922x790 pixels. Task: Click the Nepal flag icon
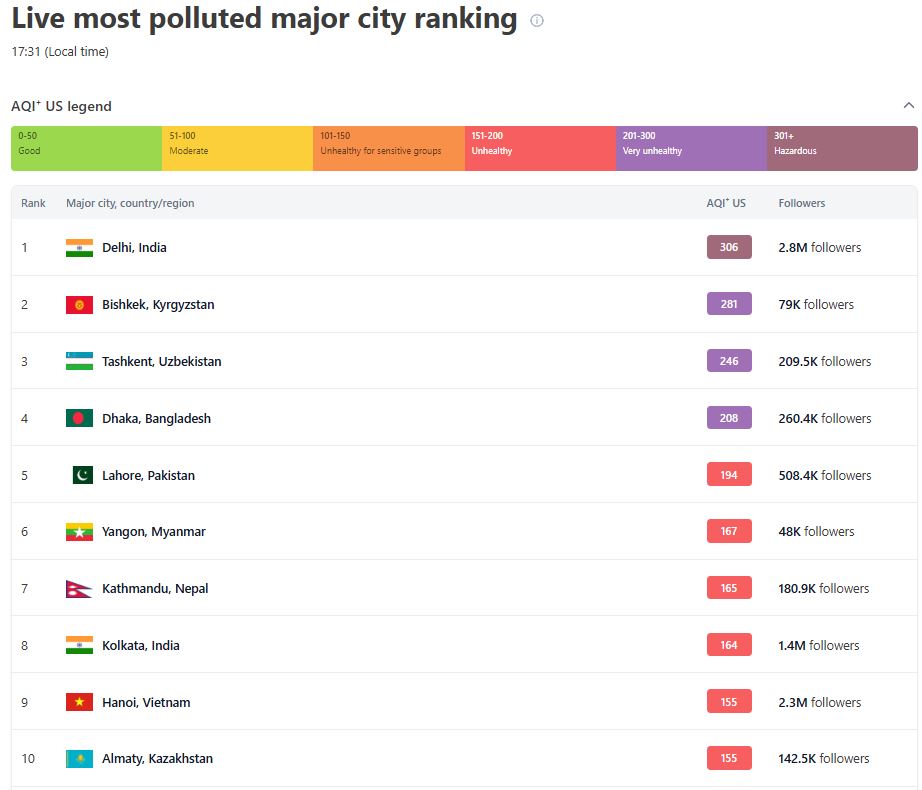tap(79, 589)
